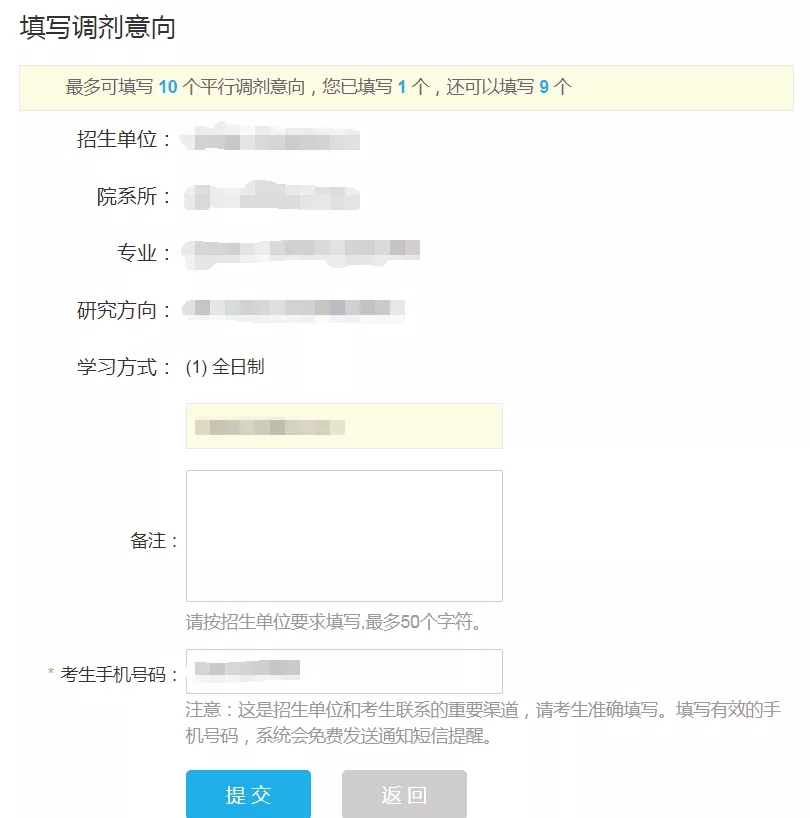Click the 招生单位 label

(x=118, y=140)
